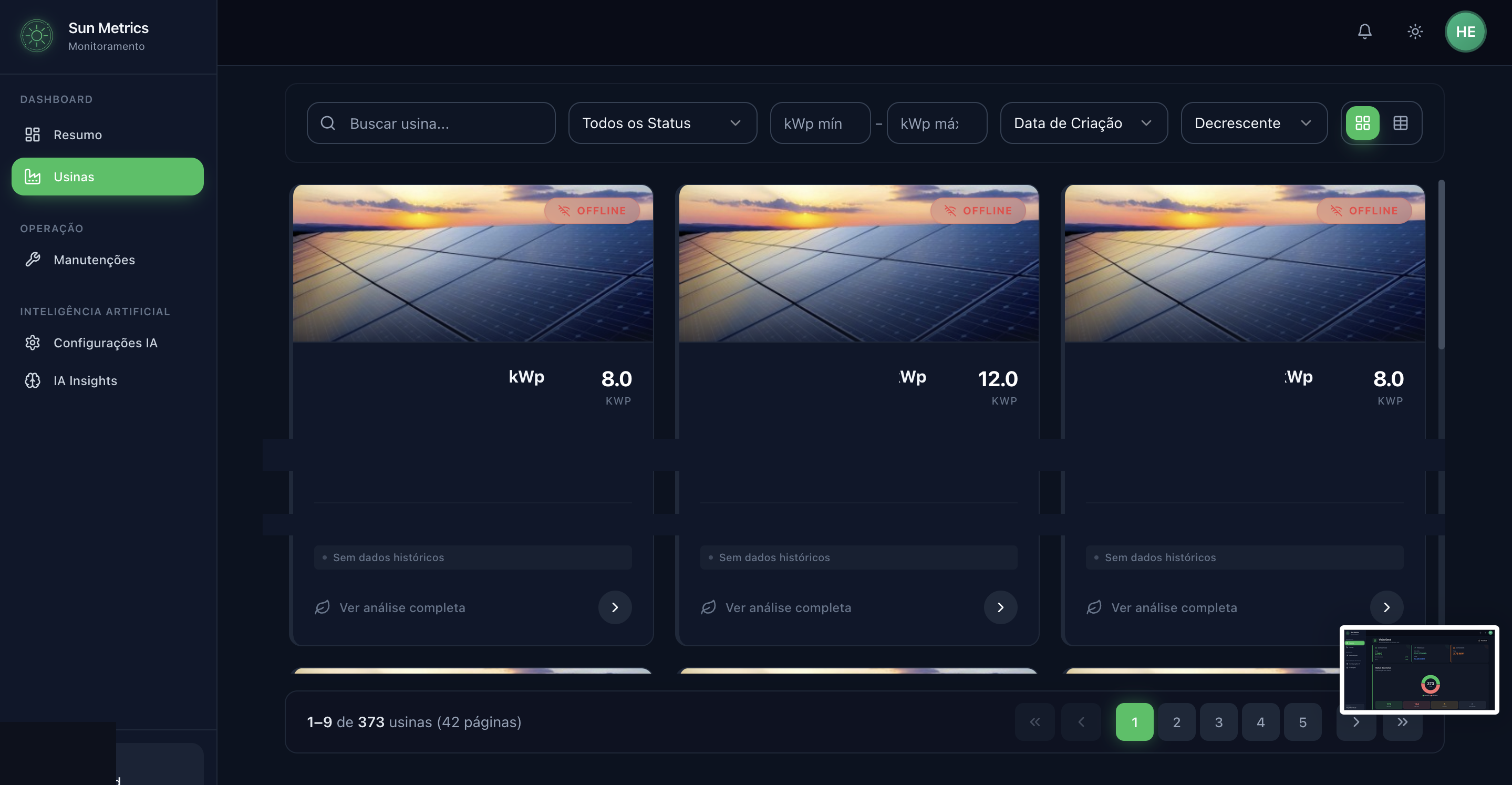Viewport: 1512px width, 785px height.
Task: Open the Todos os Status dropdown
Action: pos(662,123)
